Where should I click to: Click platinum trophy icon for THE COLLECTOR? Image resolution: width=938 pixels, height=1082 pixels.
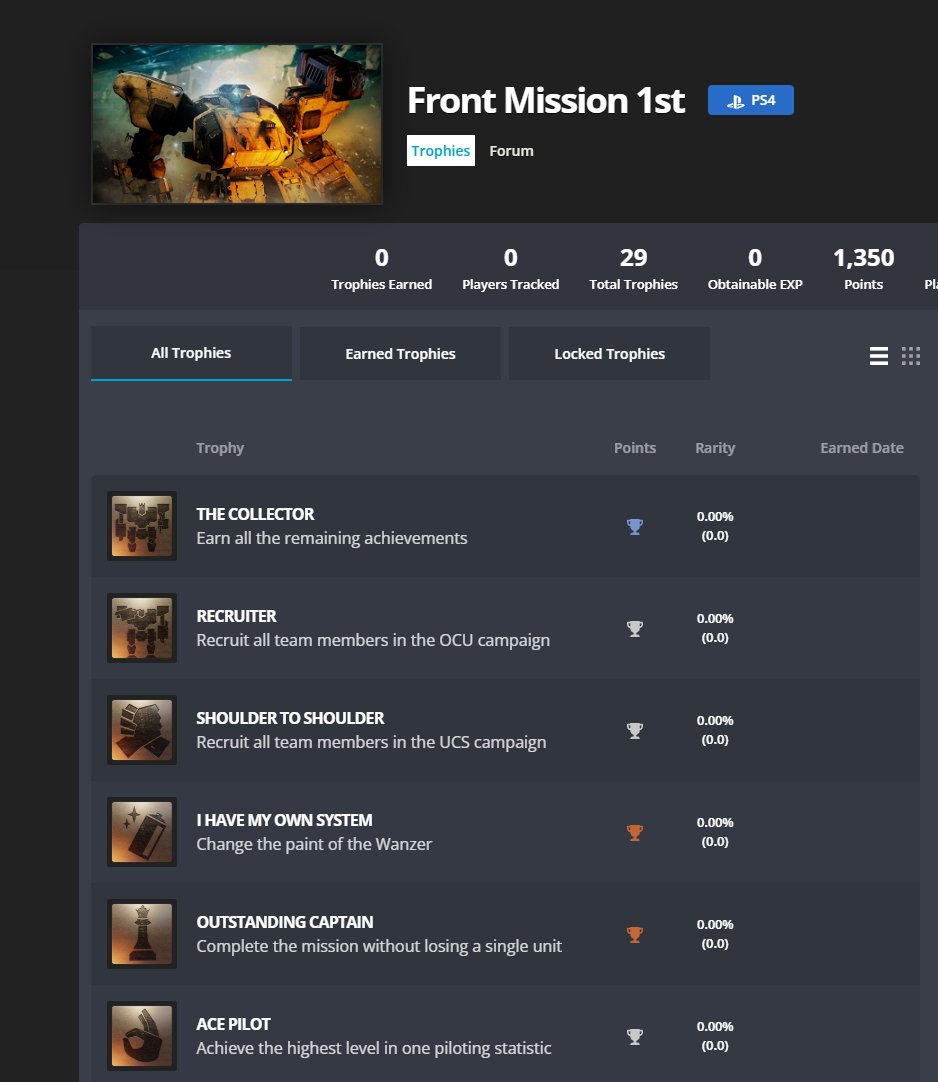point(635,527)
